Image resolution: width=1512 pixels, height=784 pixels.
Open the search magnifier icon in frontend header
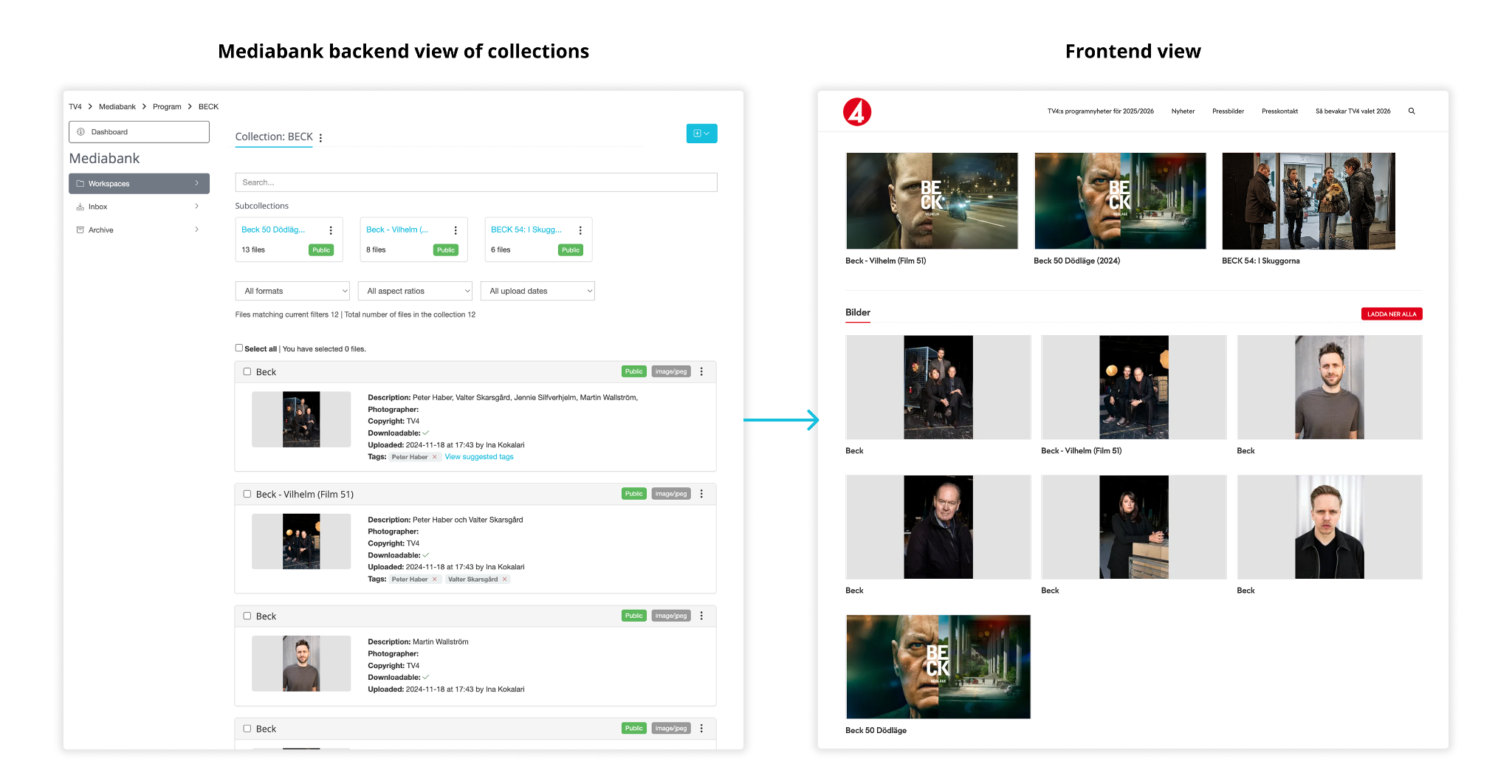tap(1412, 111)
